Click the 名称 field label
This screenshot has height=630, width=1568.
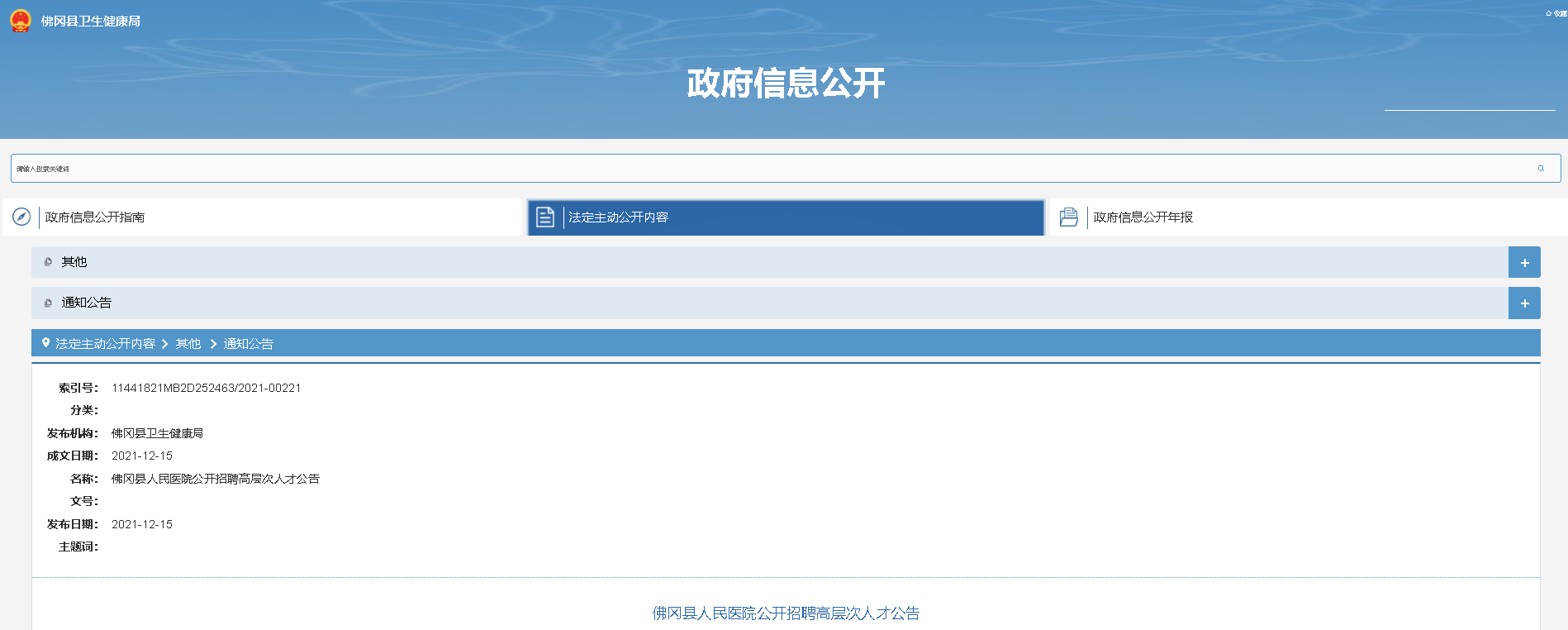coord(84,479)
